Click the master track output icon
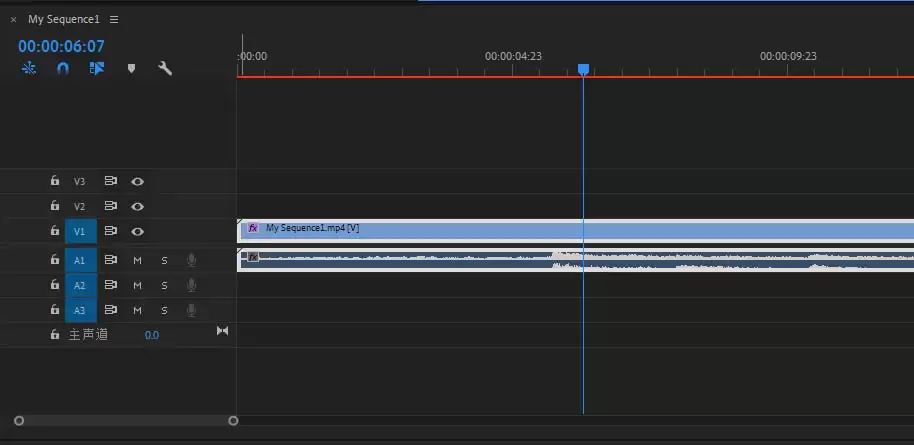The width and height of the screenshot is (914, 445). (222, 331)
